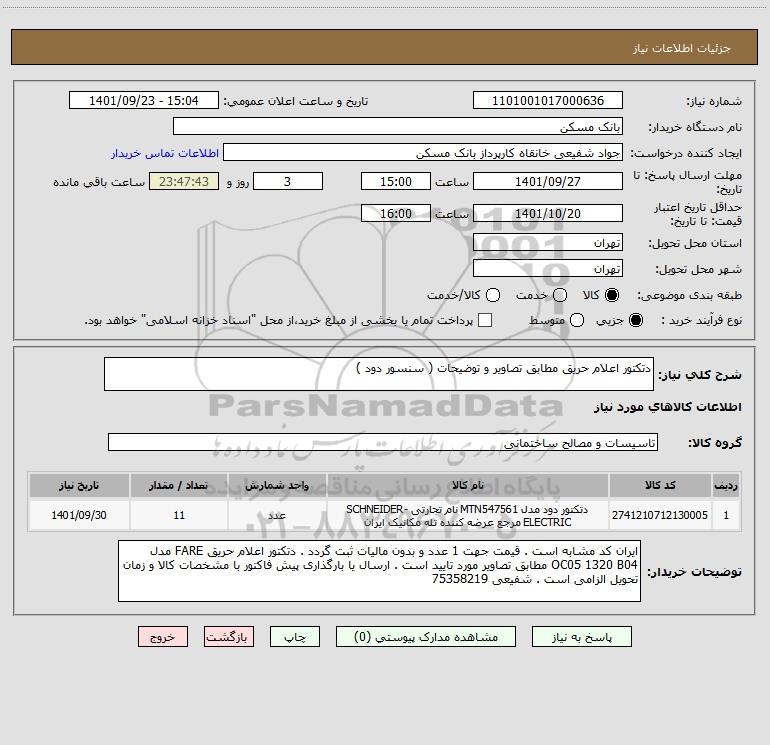Click the بازگشت back button
The height and width of the screenshot is (745, 770).
[229, 637]
